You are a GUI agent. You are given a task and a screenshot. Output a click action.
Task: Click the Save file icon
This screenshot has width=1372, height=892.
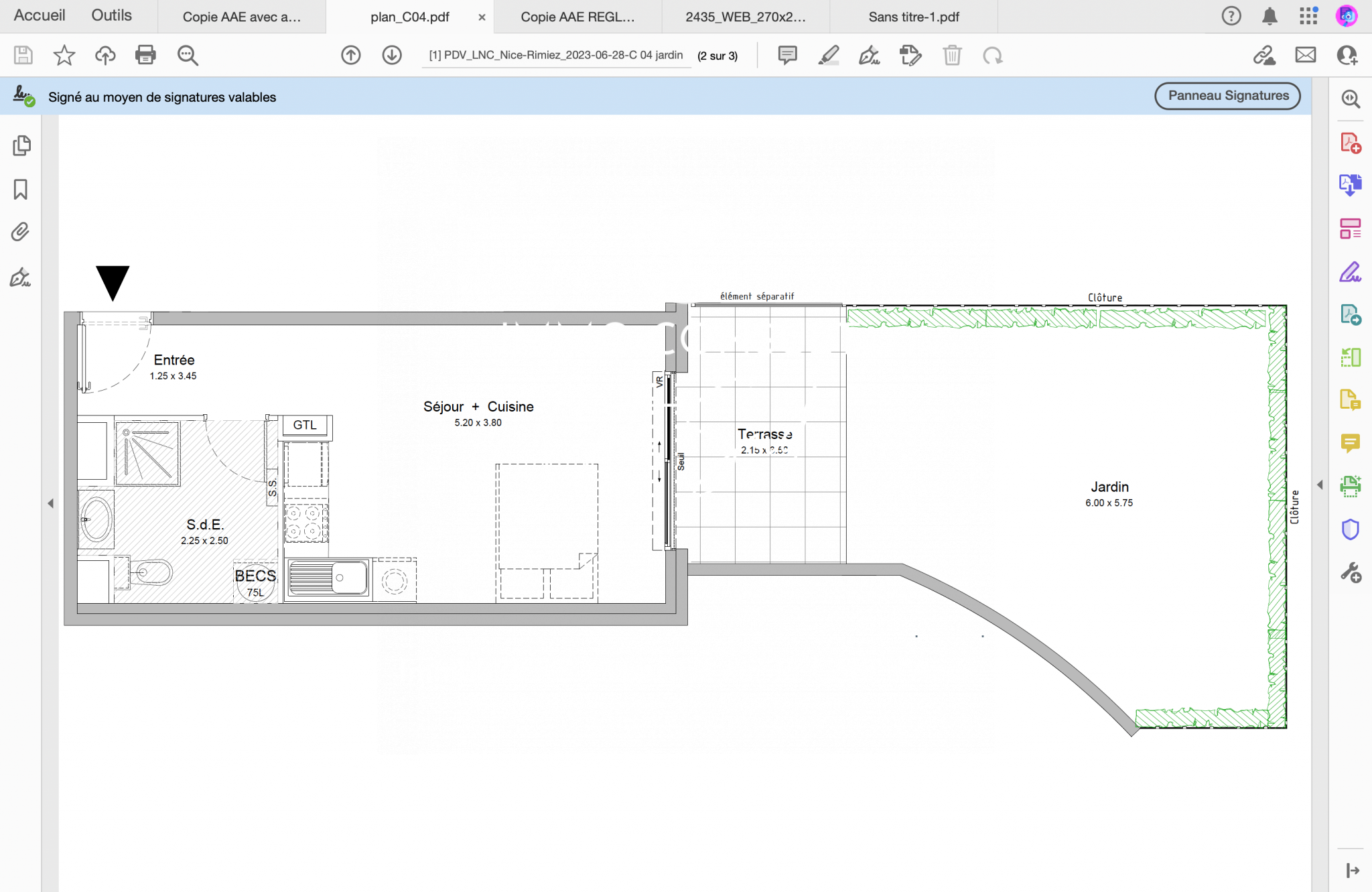(23, 55)
